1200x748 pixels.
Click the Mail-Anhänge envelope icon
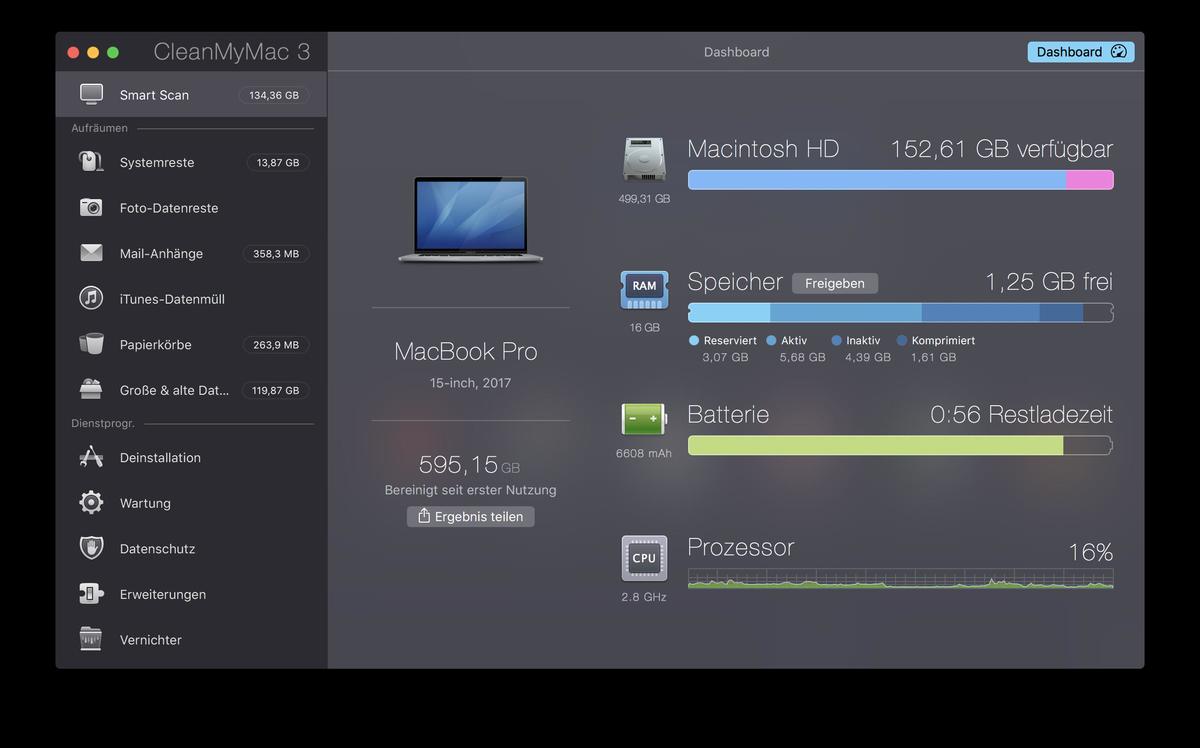click(91, 253)
